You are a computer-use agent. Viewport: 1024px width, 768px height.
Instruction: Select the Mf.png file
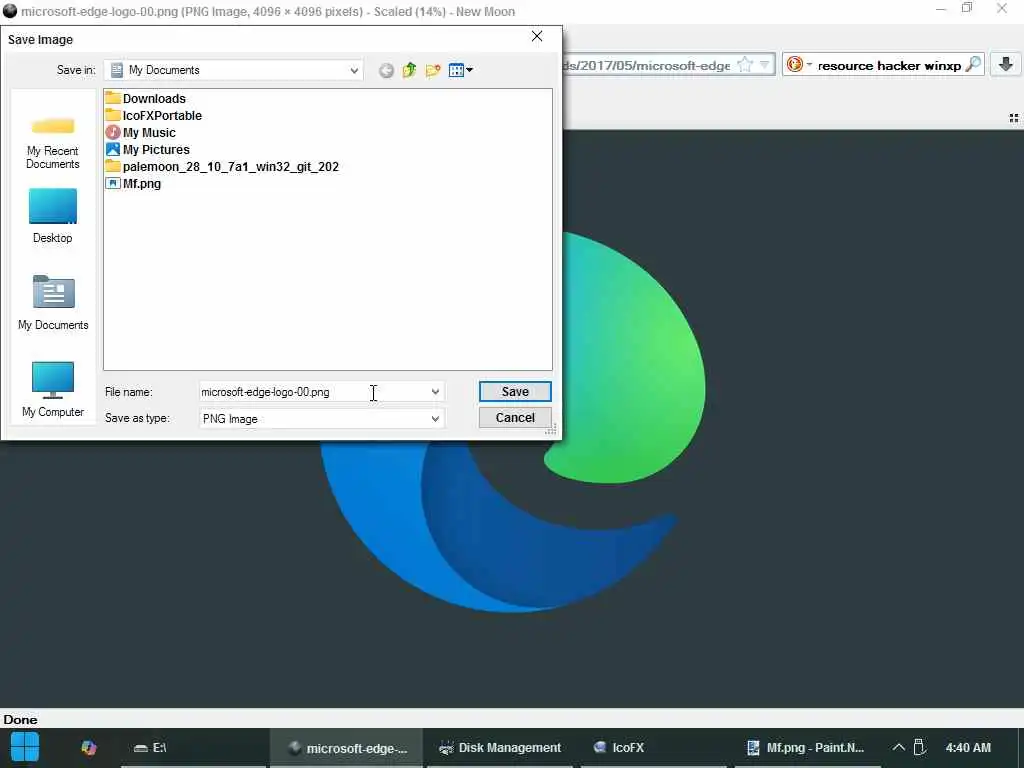133,184
